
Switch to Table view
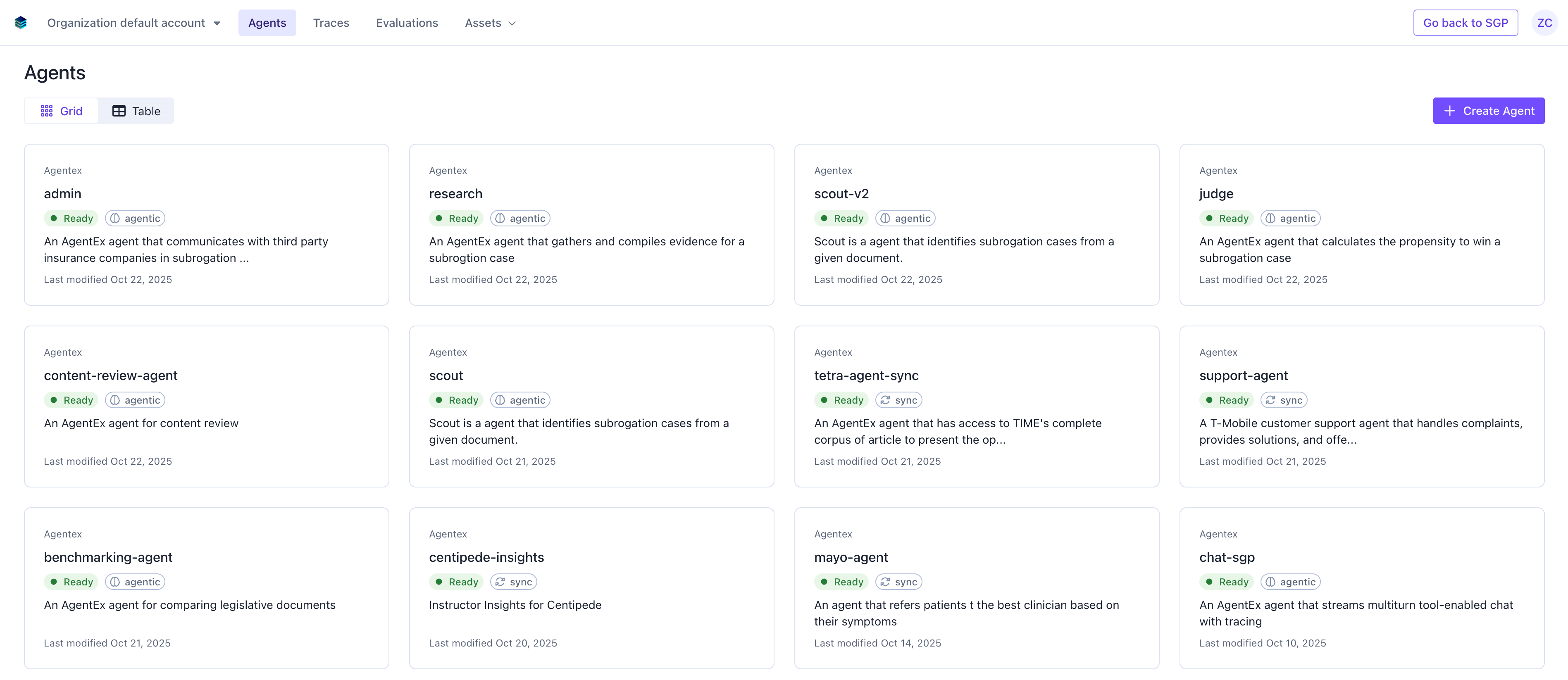click(x=136, y=111)
